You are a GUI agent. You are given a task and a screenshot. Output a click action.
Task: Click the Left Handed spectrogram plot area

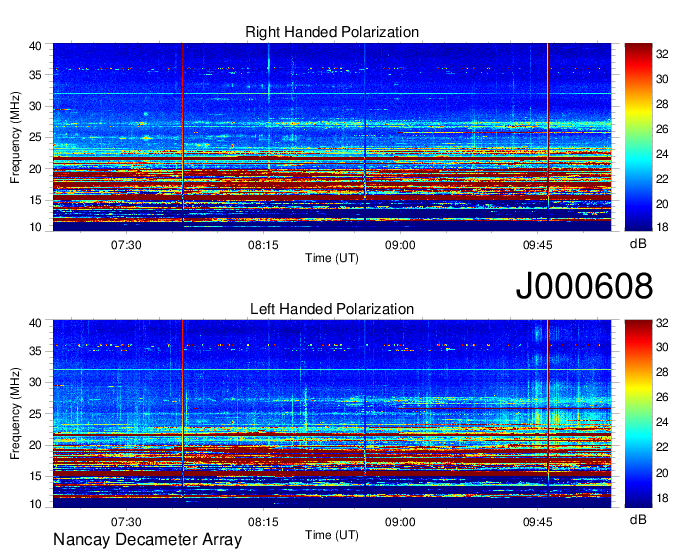click(332, 414)
